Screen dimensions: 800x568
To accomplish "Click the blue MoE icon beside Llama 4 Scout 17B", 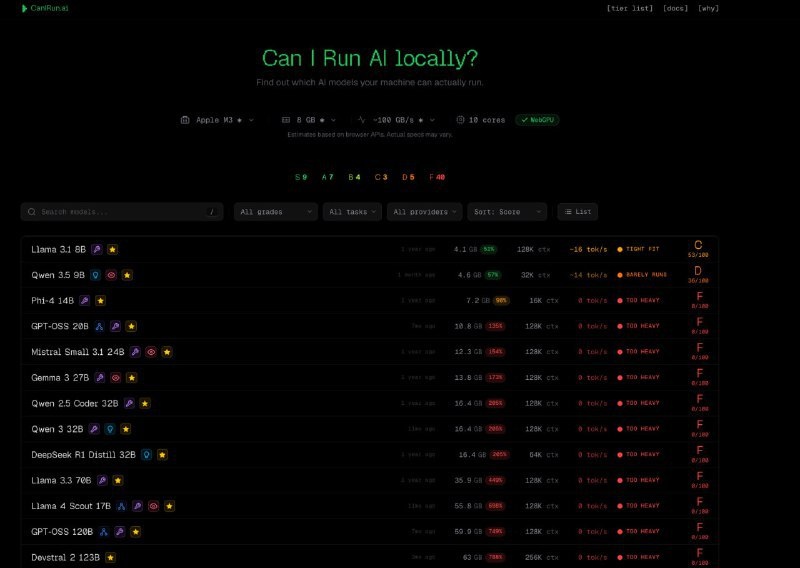I will (x=121, y=506).
